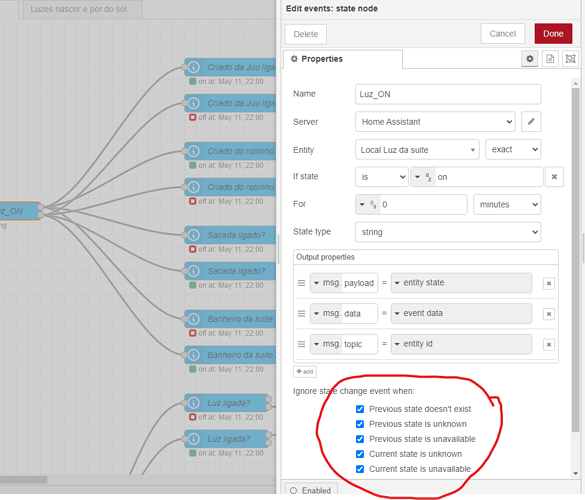Clear the If state condition
The height and width of the screenshot is (500, 585).
coord(554,177)
